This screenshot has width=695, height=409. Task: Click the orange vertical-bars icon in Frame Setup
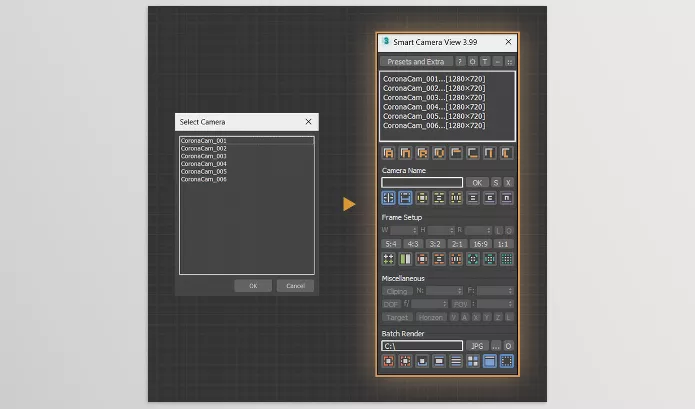(456, 259)
